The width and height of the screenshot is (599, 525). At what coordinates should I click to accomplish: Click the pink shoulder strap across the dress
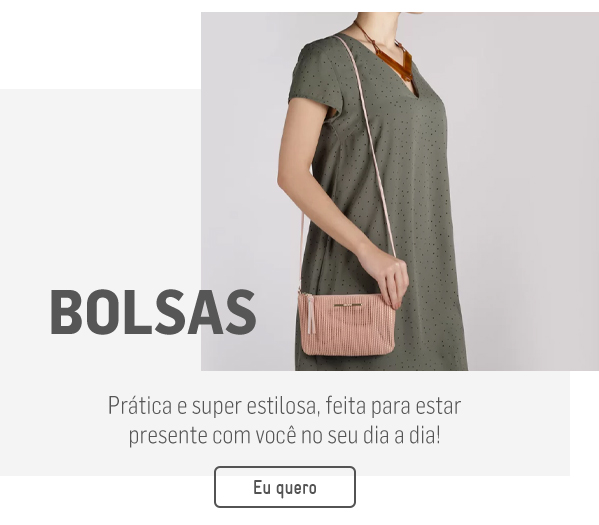click(367, 145)
